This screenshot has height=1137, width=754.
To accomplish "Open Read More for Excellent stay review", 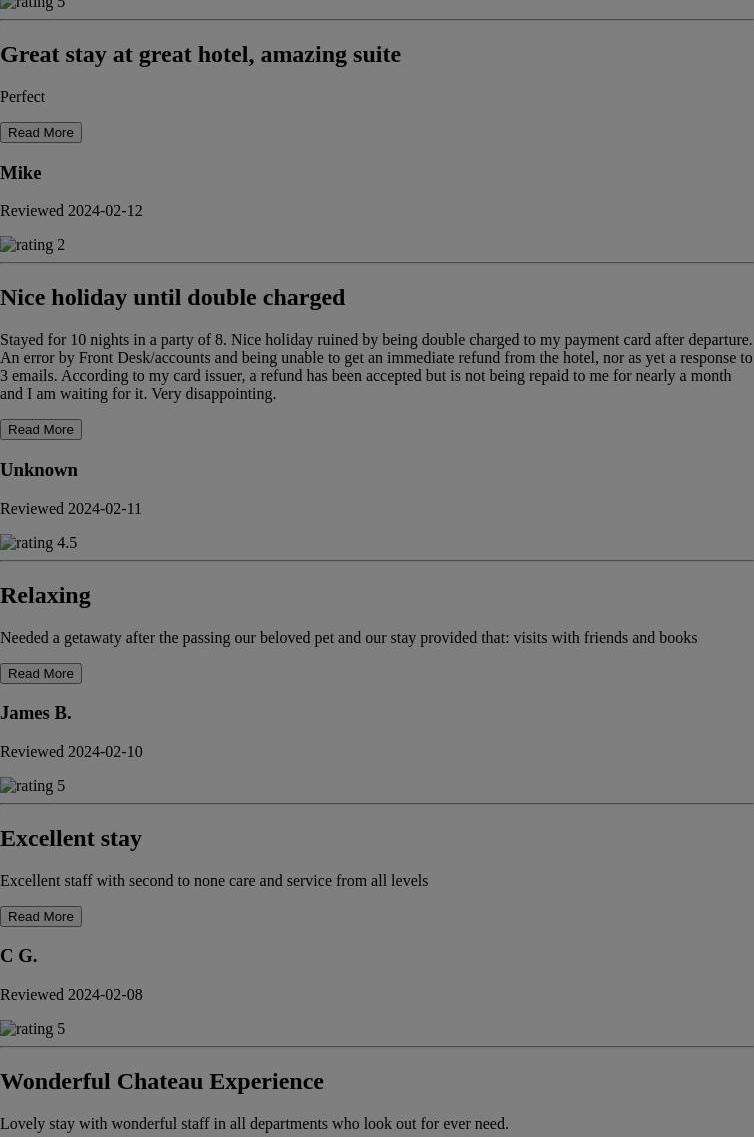I will 41,917.
